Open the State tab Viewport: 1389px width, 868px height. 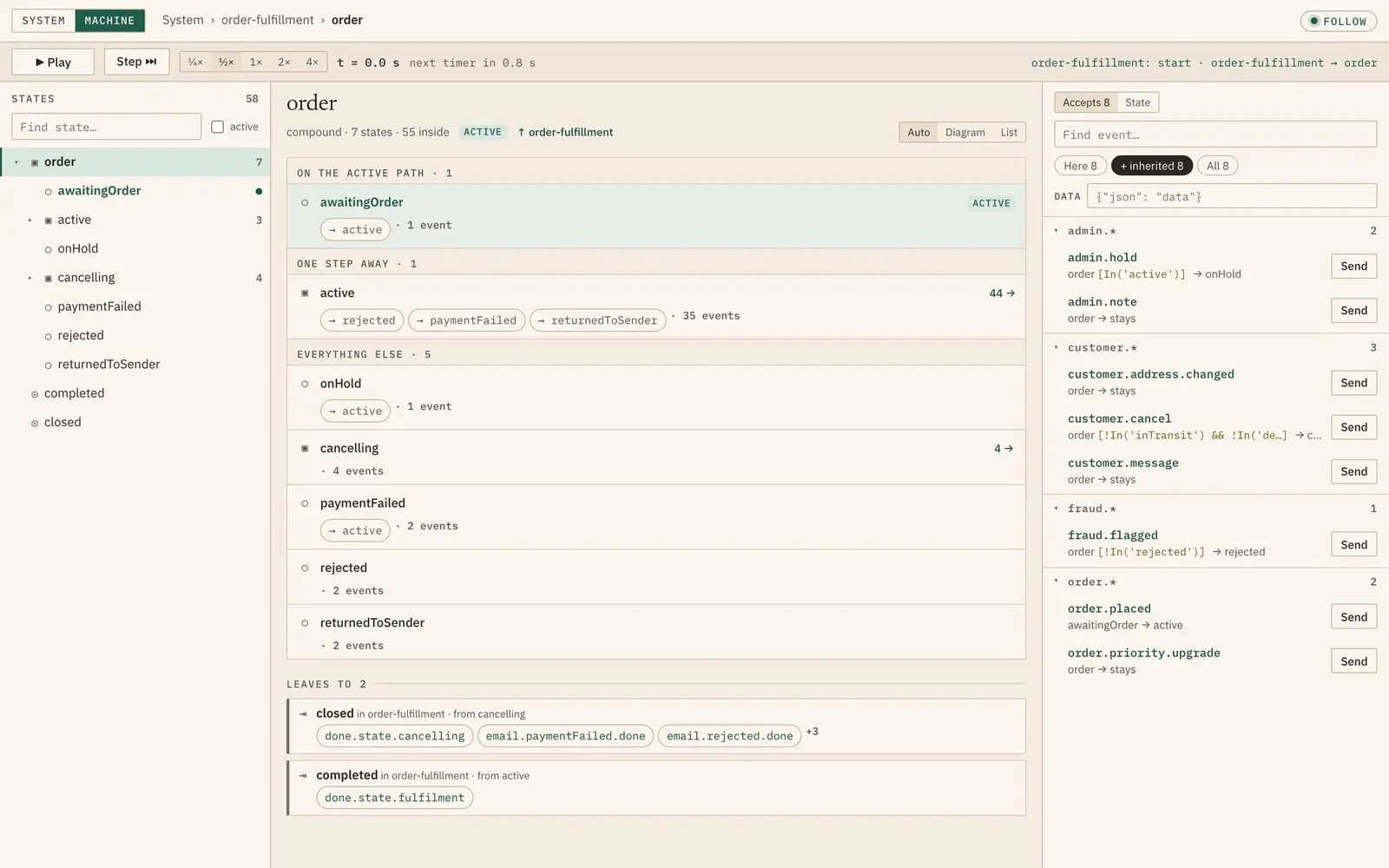[x=1137, y=102]
